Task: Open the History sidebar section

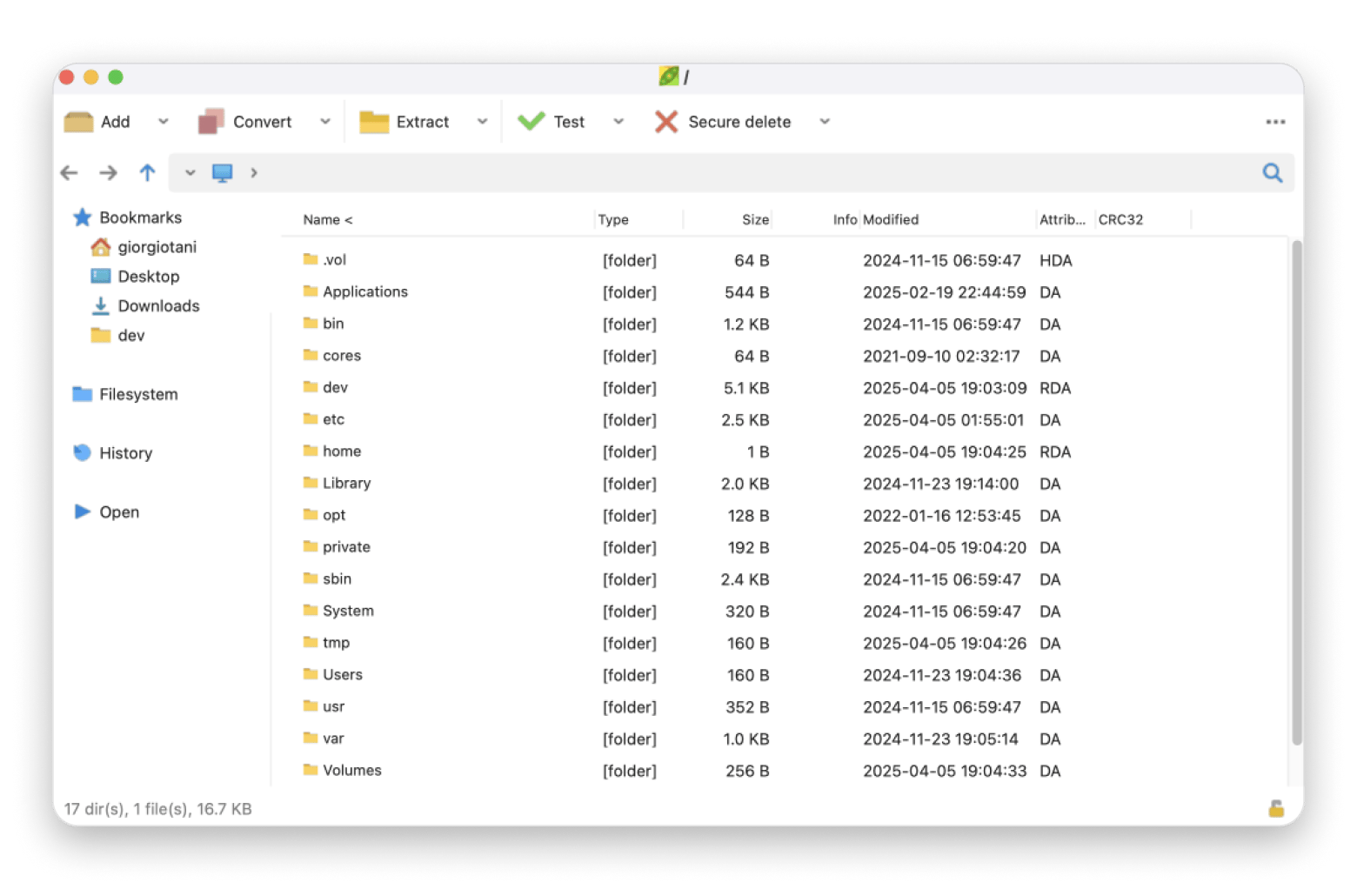Action: [x=125, y=453]
